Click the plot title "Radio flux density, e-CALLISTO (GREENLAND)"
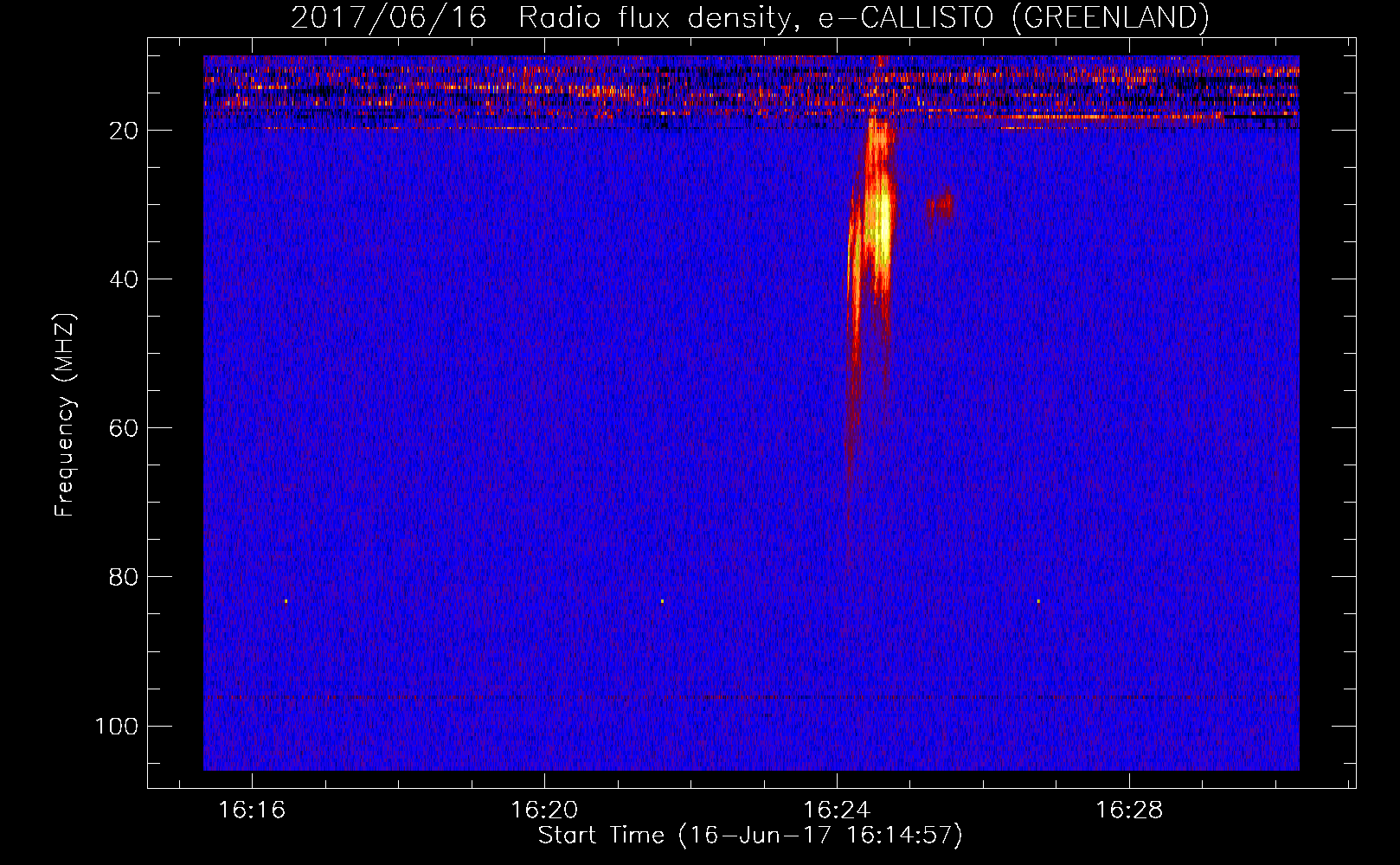This screenshot has height=865, width=1400. click(x=864, y=18)
